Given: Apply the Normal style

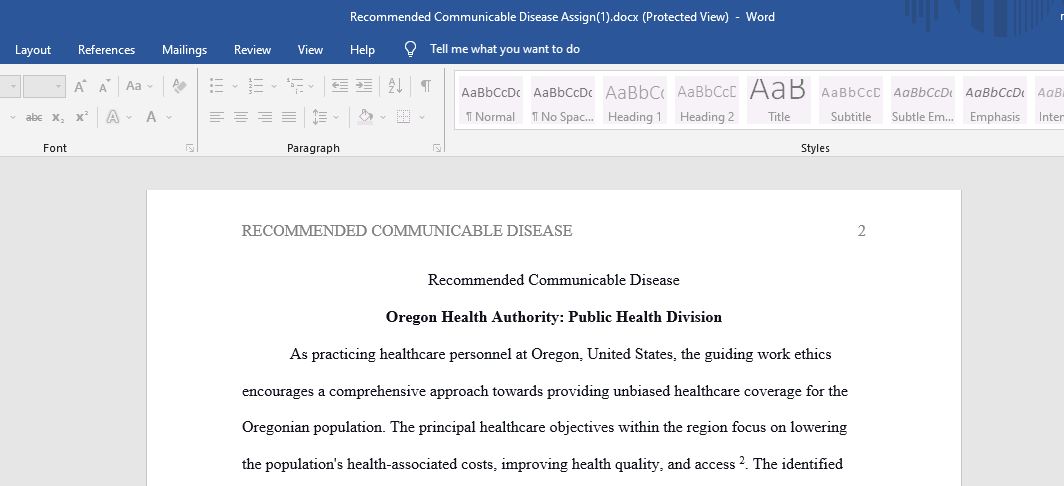Looking at the screenshot, I should pyautogui.click(x=491, y=100).
